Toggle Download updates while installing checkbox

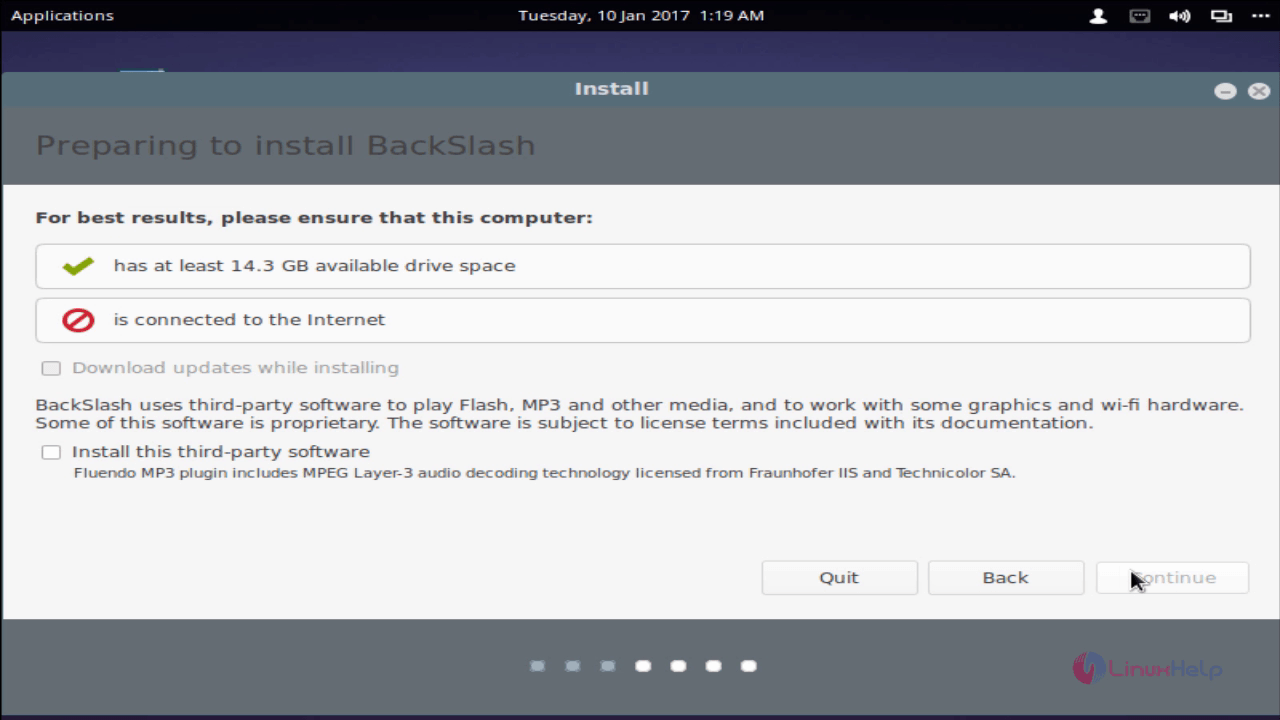(x=51, y=368)
